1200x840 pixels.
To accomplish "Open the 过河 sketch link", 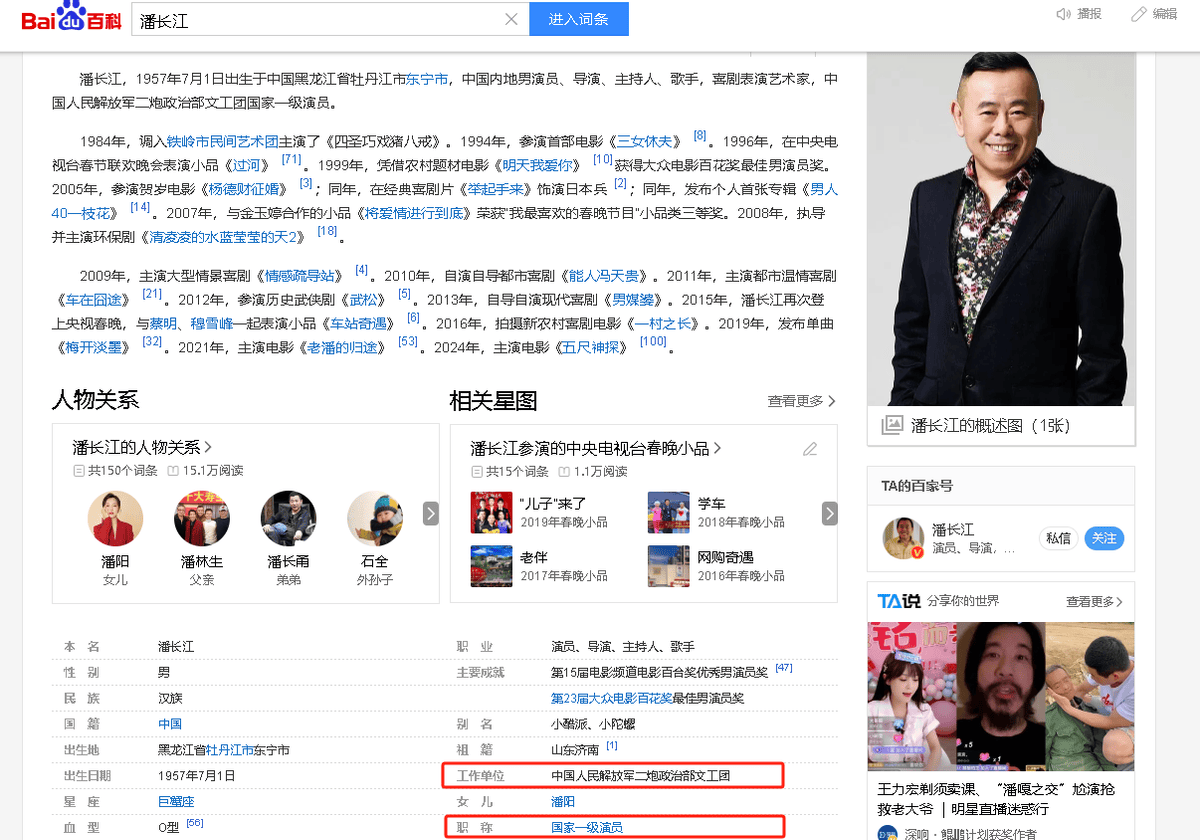I will point(246,165).
